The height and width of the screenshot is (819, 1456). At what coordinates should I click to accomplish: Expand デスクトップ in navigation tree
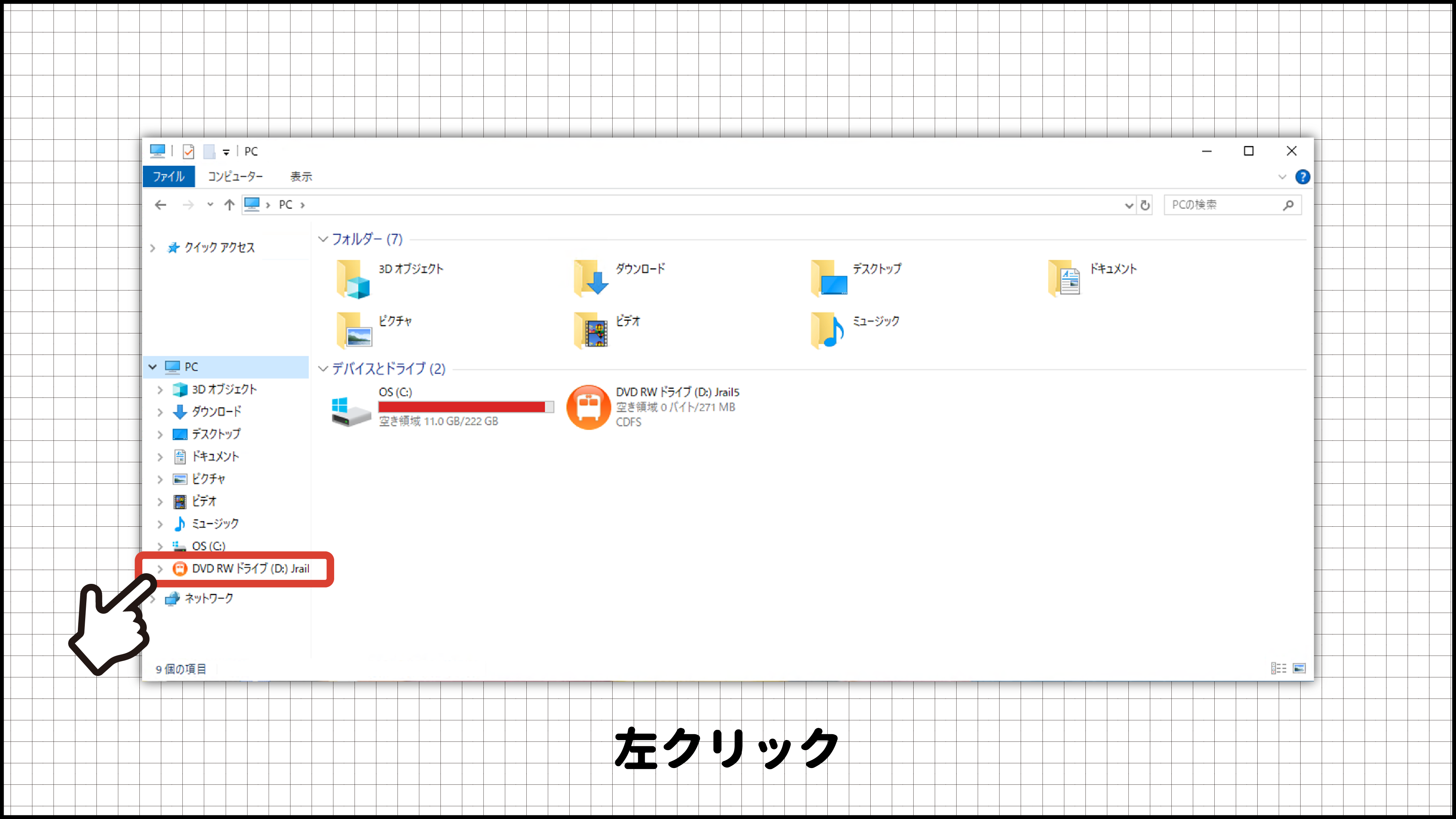[160, 434]
